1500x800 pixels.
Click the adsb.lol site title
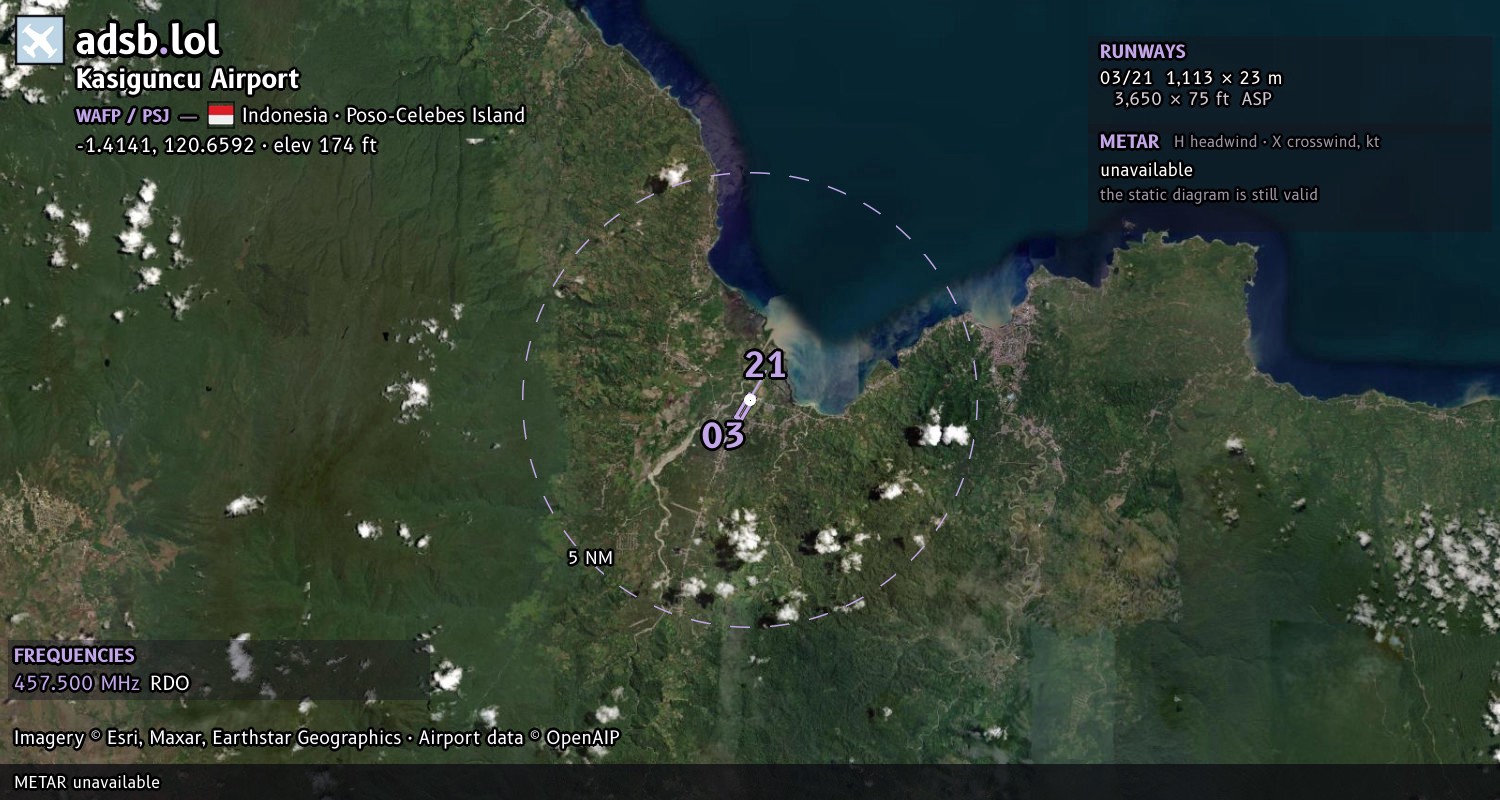coord(148,41)
